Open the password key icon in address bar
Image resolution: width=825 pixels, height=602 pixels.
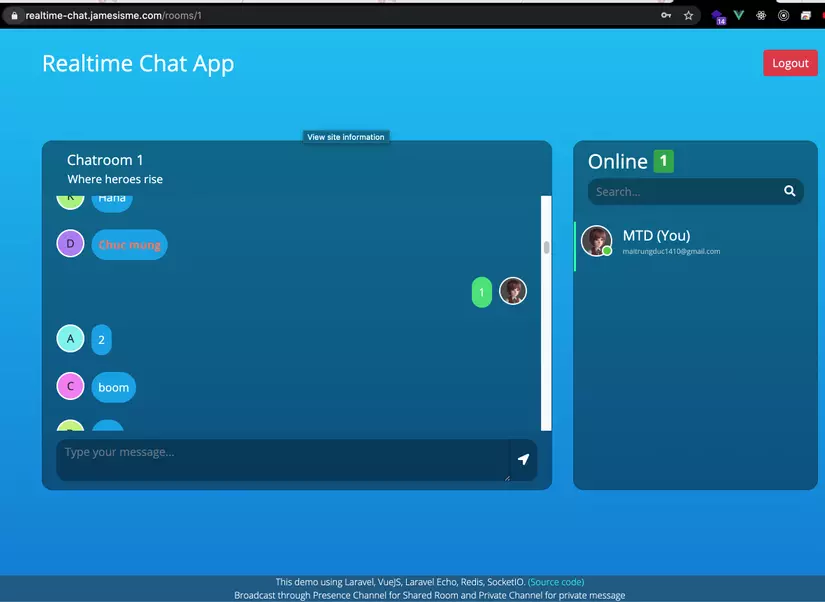coord(665,15)
